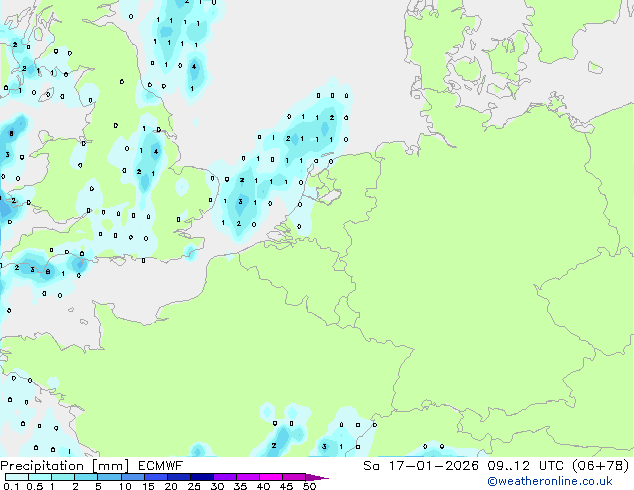Viewport: 634px width, 490px height.
Task: Pick the lightest legend swatch starting at 0.1
Action: [17, 477]
